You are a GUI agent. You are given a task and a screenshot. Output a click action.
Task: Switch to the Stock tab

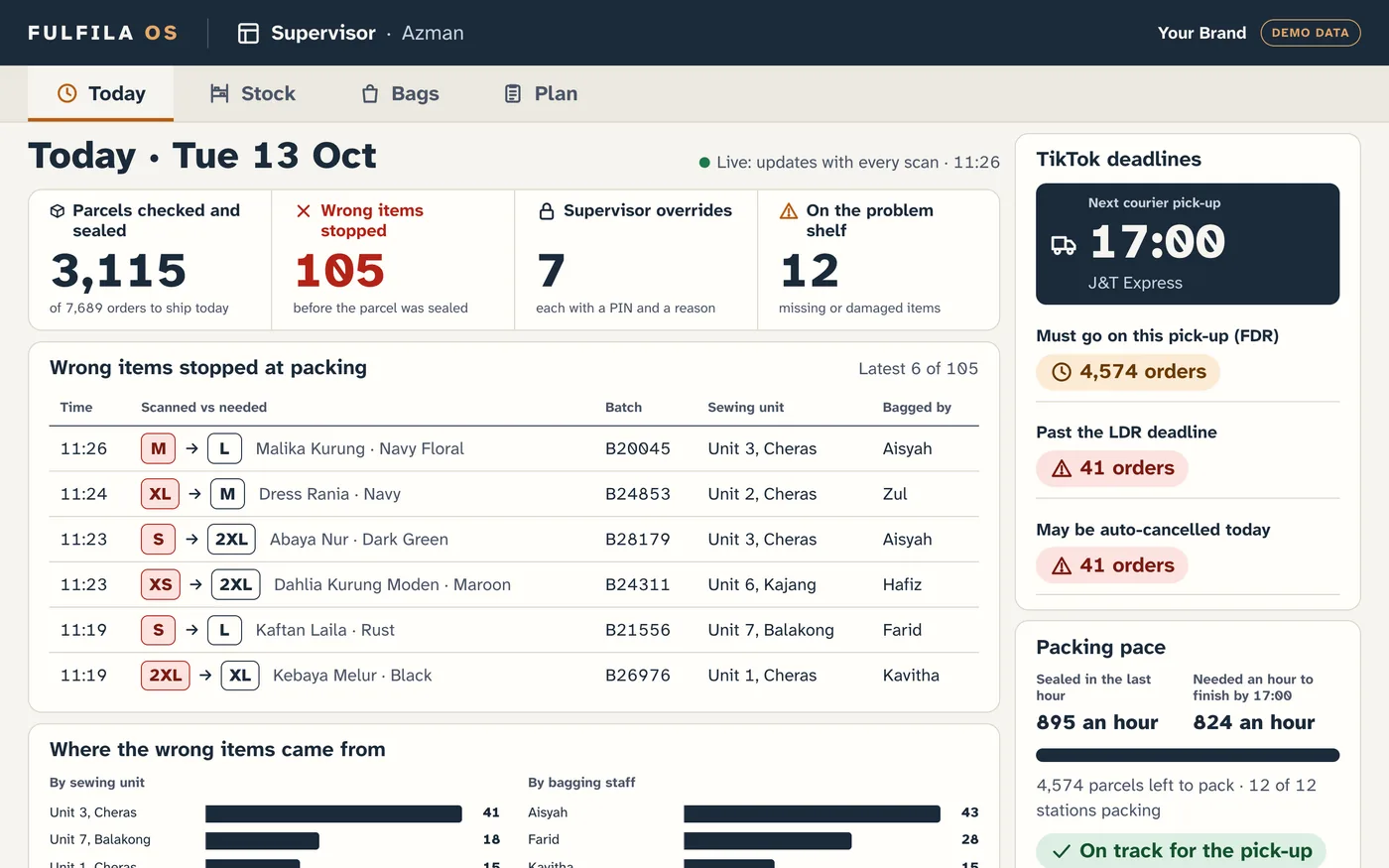tap(253, 93)
